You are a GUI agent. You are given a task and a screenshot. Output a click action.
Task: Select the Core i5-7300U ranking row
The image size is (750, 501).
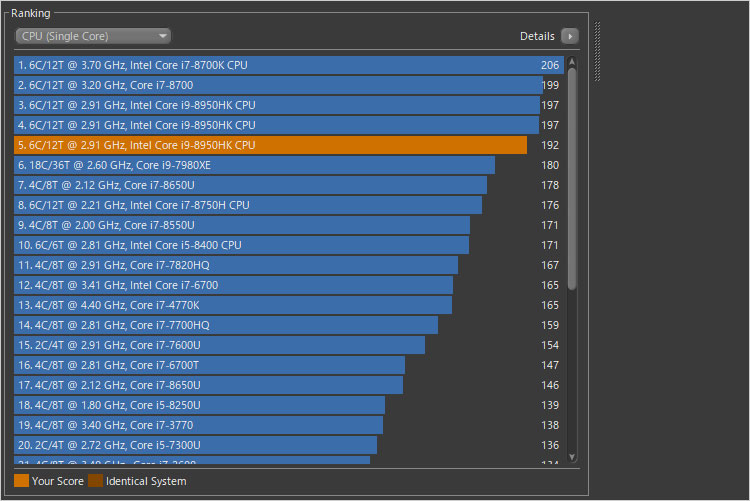194,445
